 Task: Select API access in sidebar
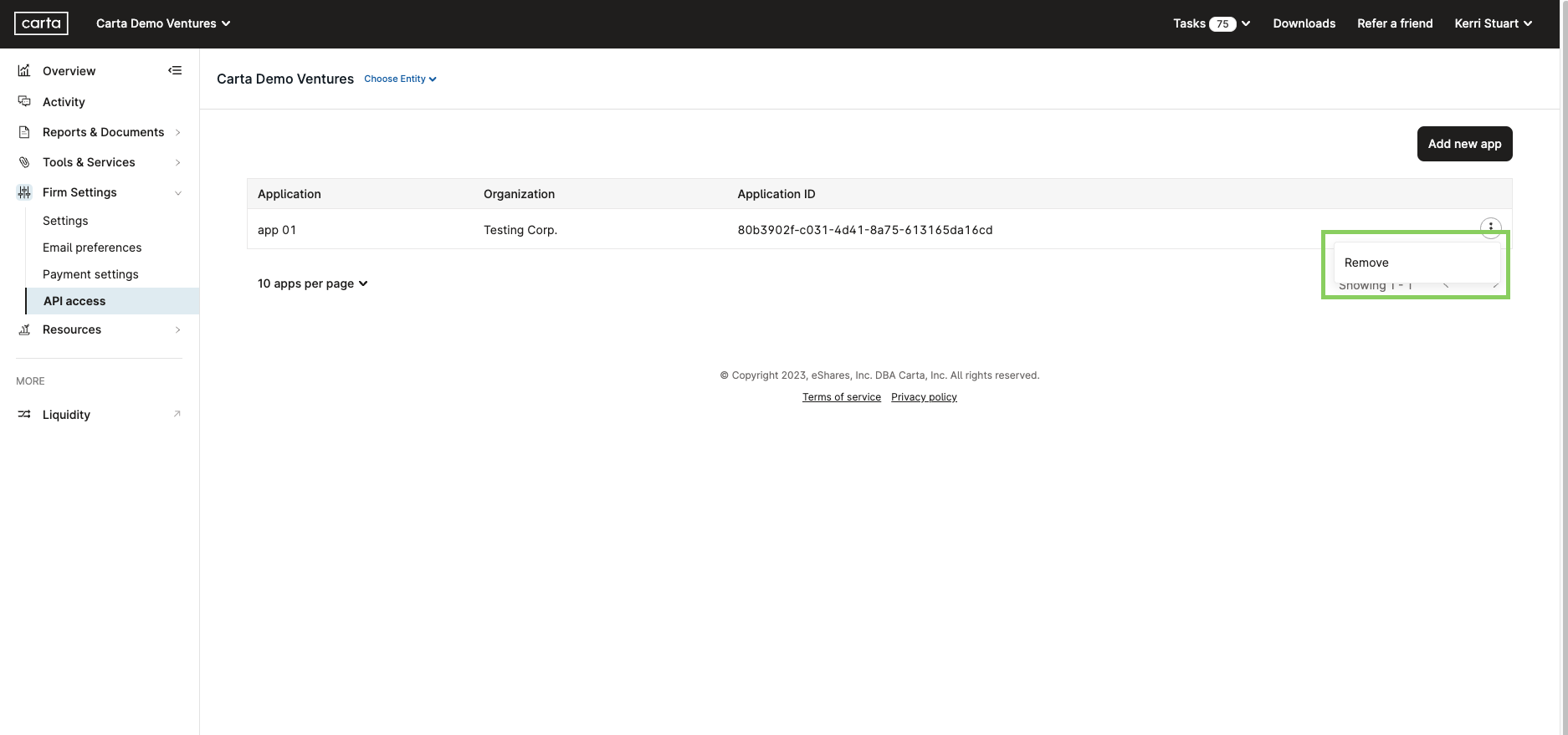(x=112, y=301)
